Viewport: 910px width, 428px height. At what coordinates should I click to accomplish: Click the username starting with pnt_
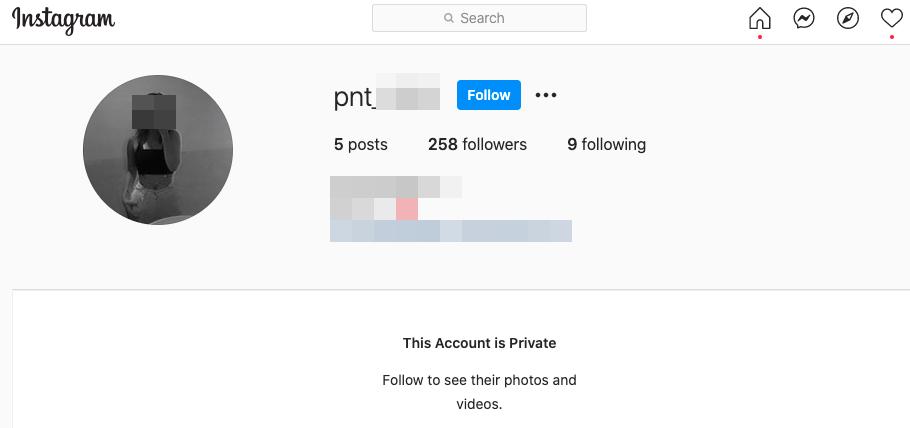386,96
